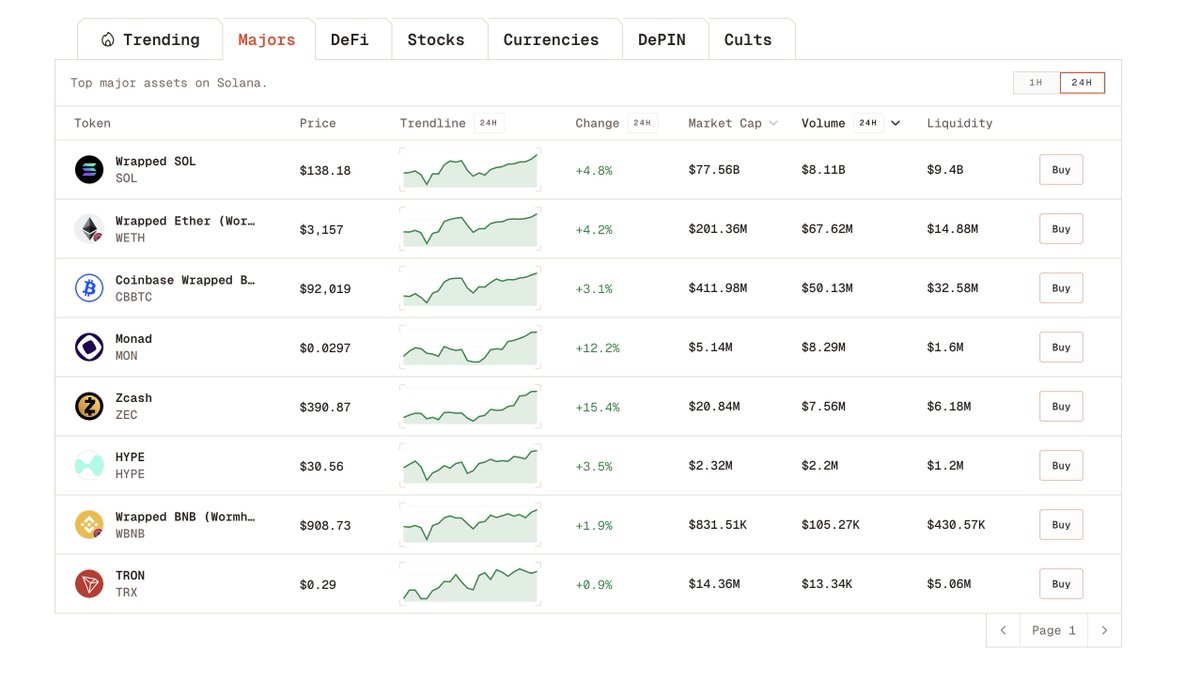The width and height of the screenshot is (1200, 696).
Task: Click the Volume column header label
Action: pyautogui.click(x=823, y=123)
